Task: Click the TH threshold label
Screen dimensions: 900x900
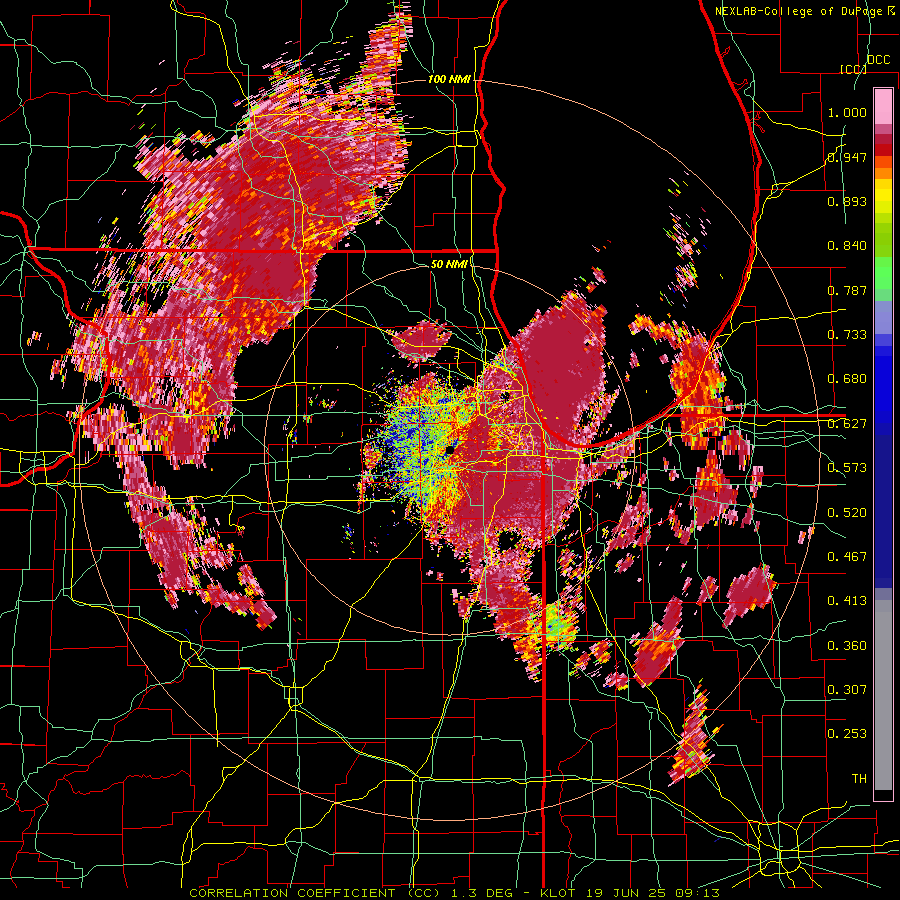Action: 859,779
